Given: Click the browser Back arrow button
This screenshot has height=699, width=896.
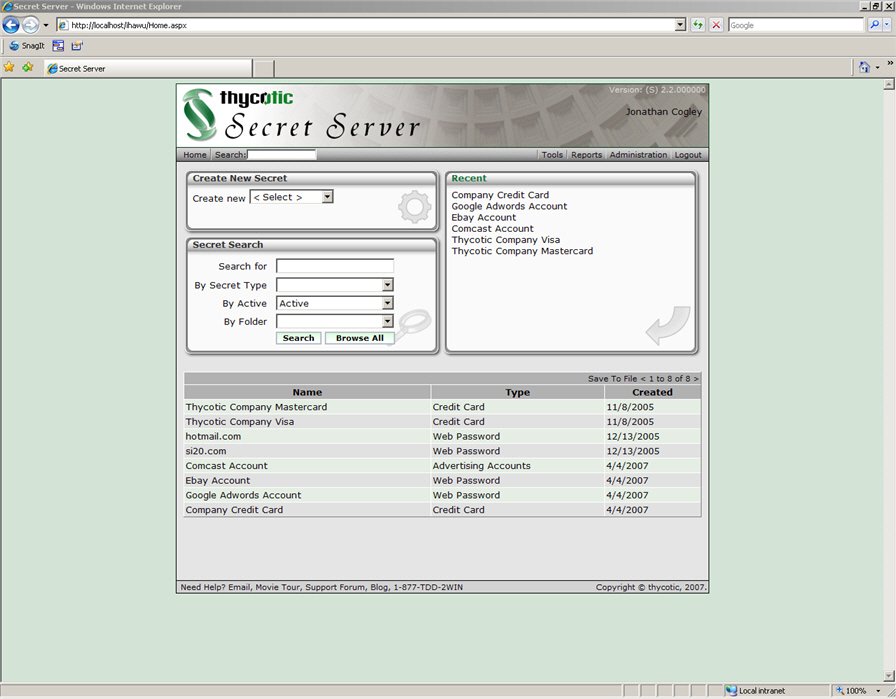Looking at the screenshot, I should click(11, 25).
